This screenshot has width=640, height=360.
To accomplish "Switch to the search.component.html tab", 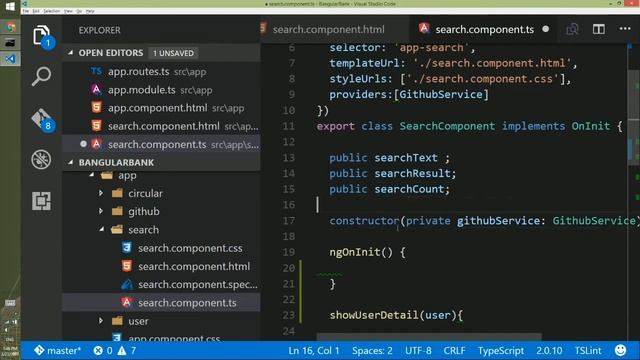I will click(x=328, y=29).
